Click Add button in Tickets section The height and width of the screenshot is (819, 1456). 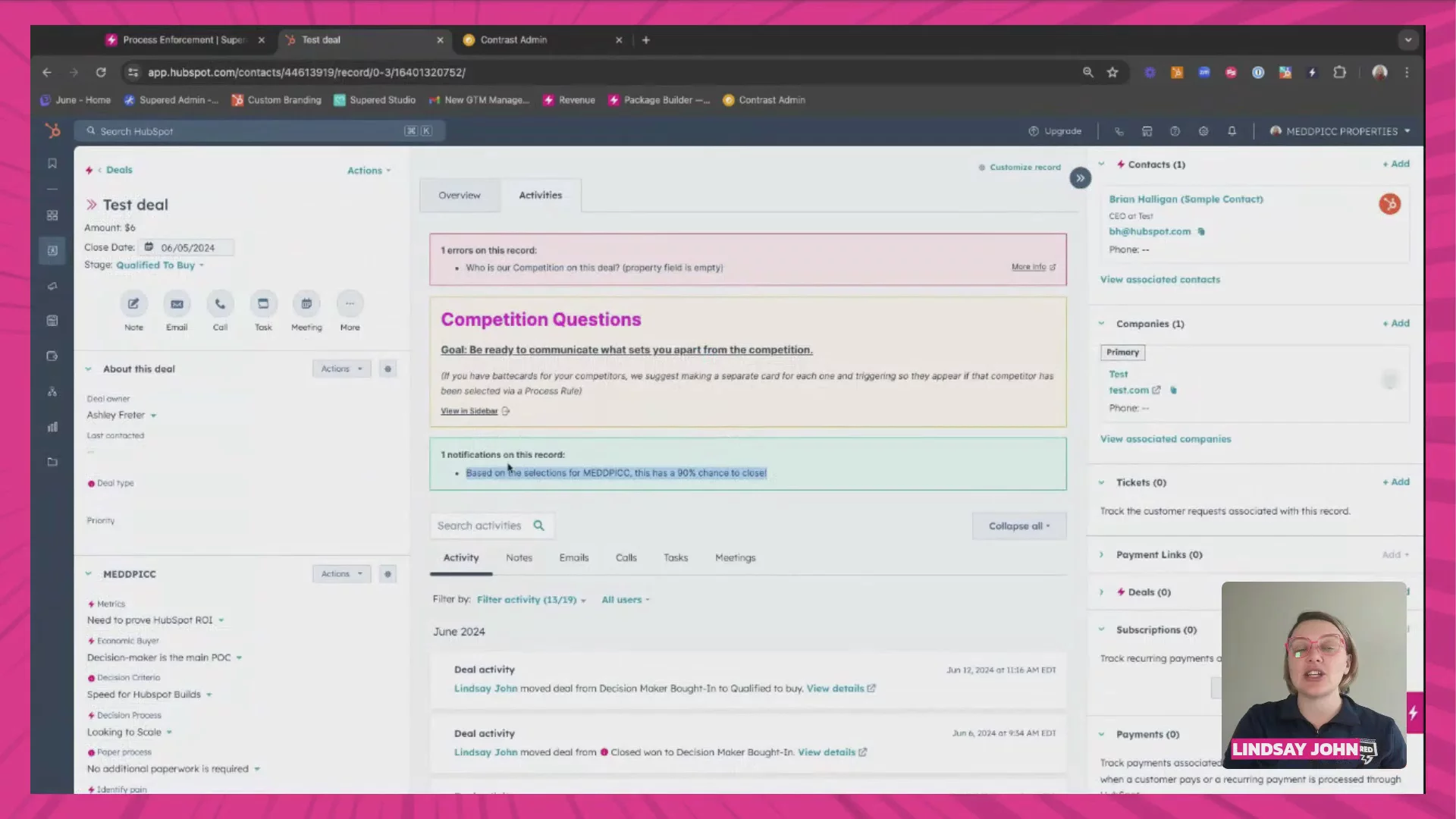[x=1396, y=482]
